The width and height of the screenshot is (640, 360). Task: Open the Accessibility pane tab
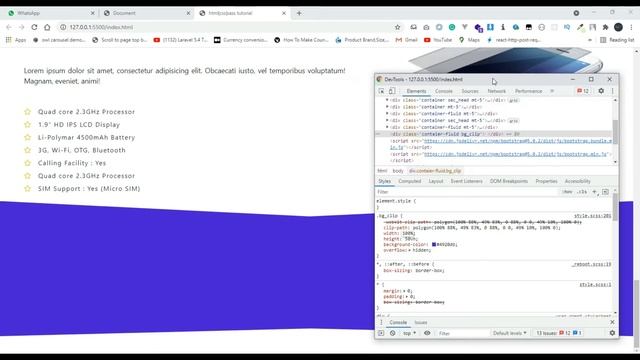pyautogui.click(x=578, y=181)
